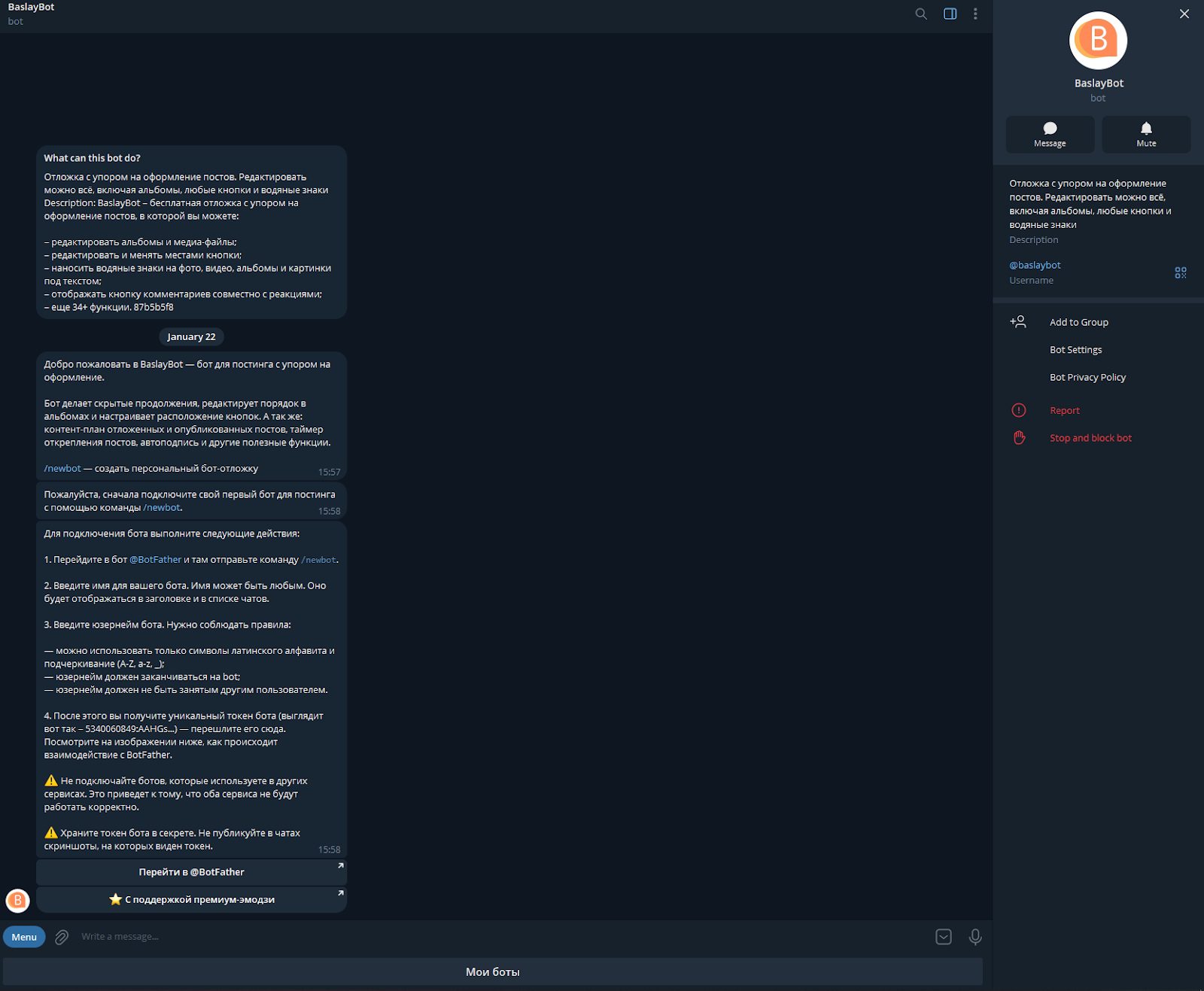1204x991 pixels.
Task: Click the January 22 date badge
Action: 191,337
